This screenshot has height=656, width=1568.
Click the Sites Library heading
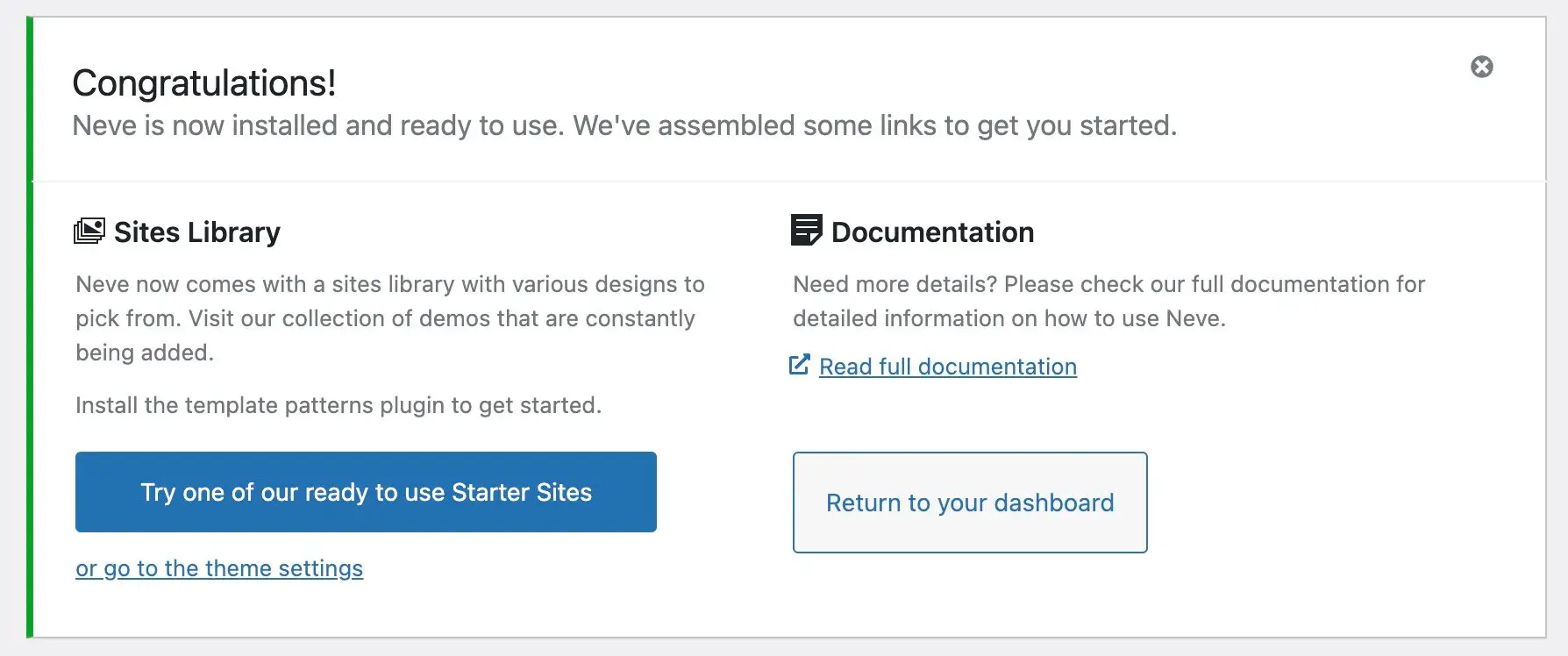click(197, 232)
